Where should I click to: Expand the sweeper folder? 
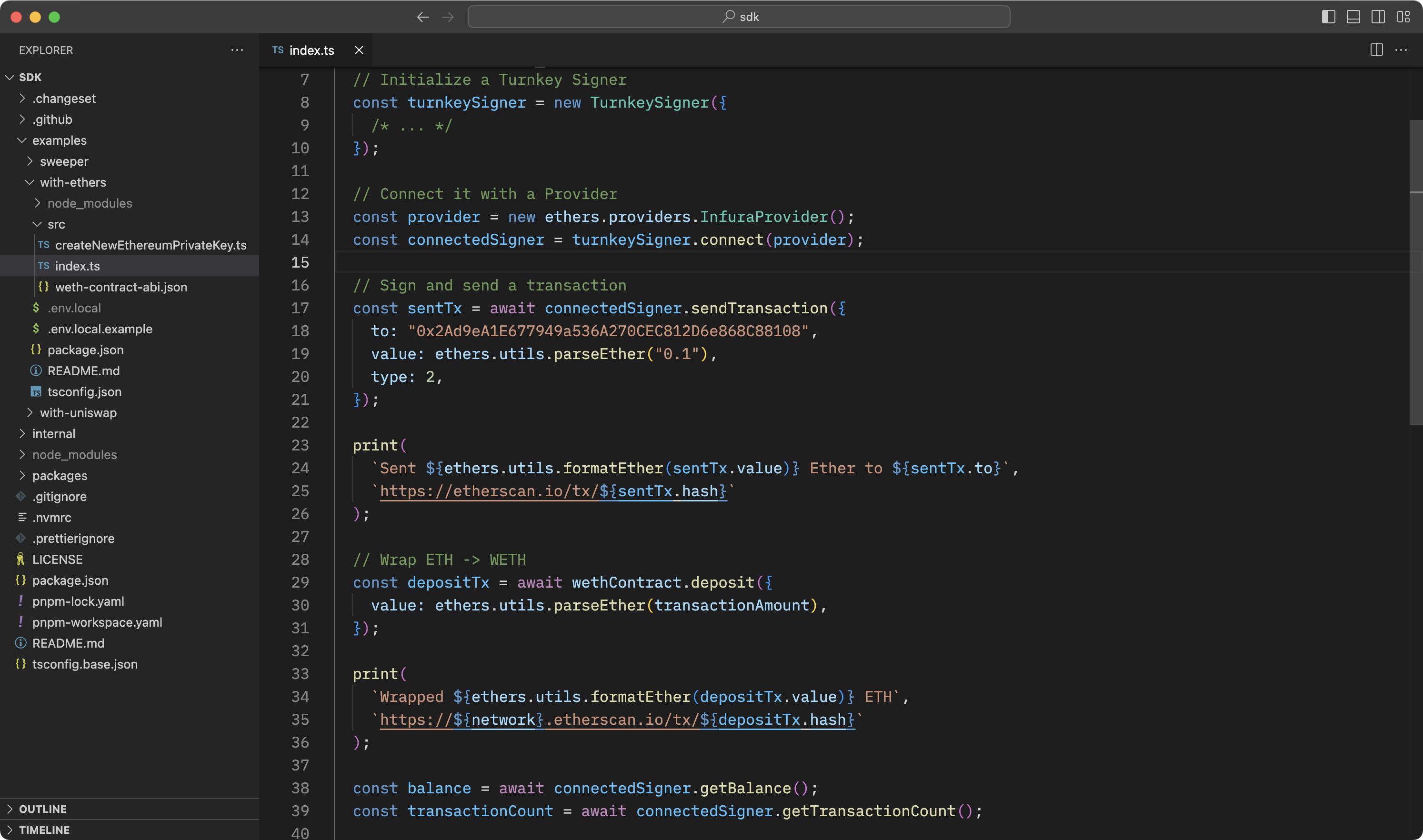click(x=63, y=161)
